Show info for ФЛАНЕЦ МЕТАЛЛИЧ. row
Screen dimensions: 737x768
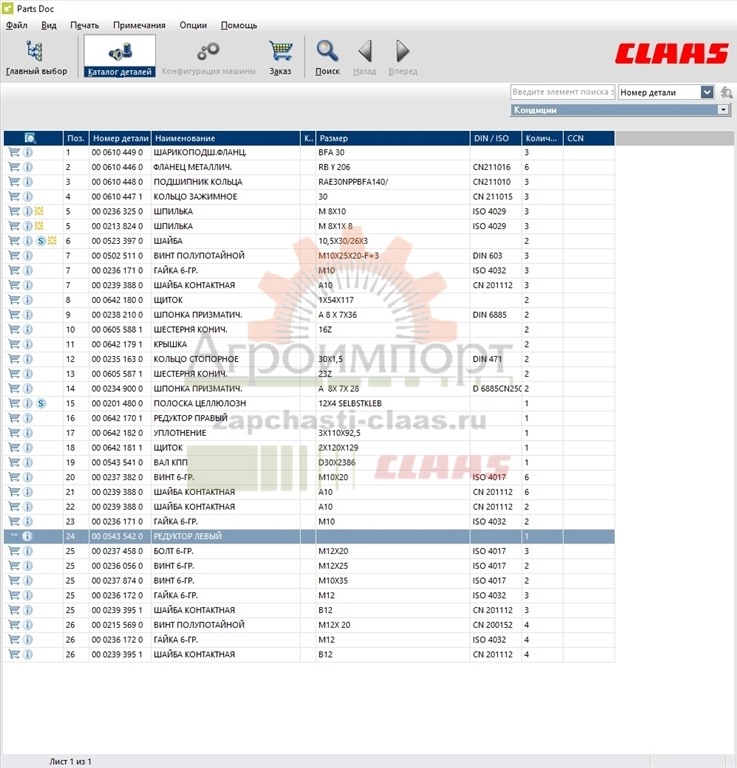click(x=28, y=167)
